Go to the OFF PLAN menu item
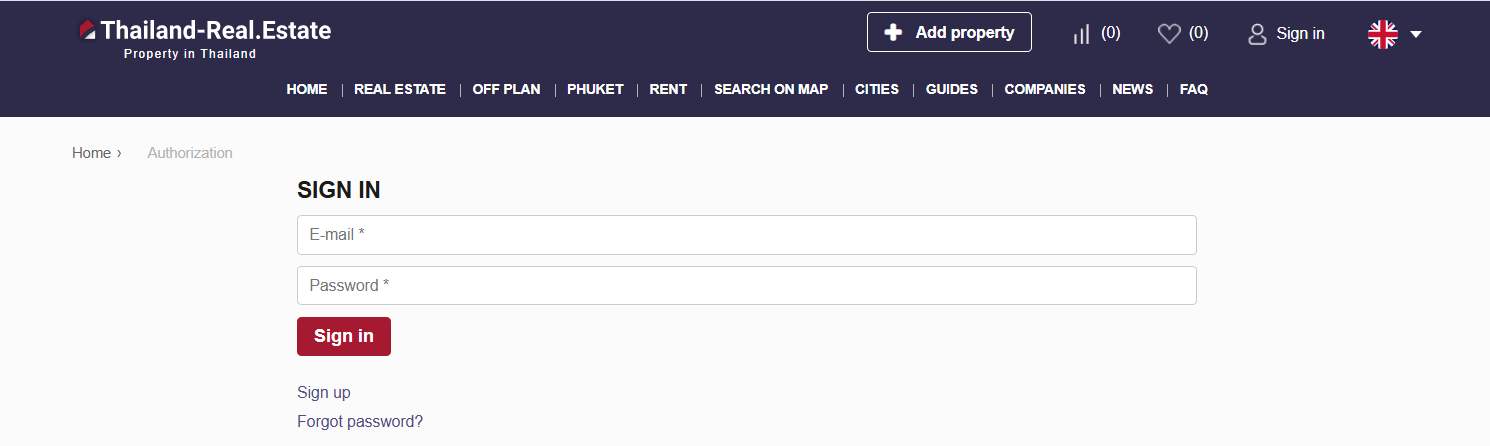 coord(506,89)
